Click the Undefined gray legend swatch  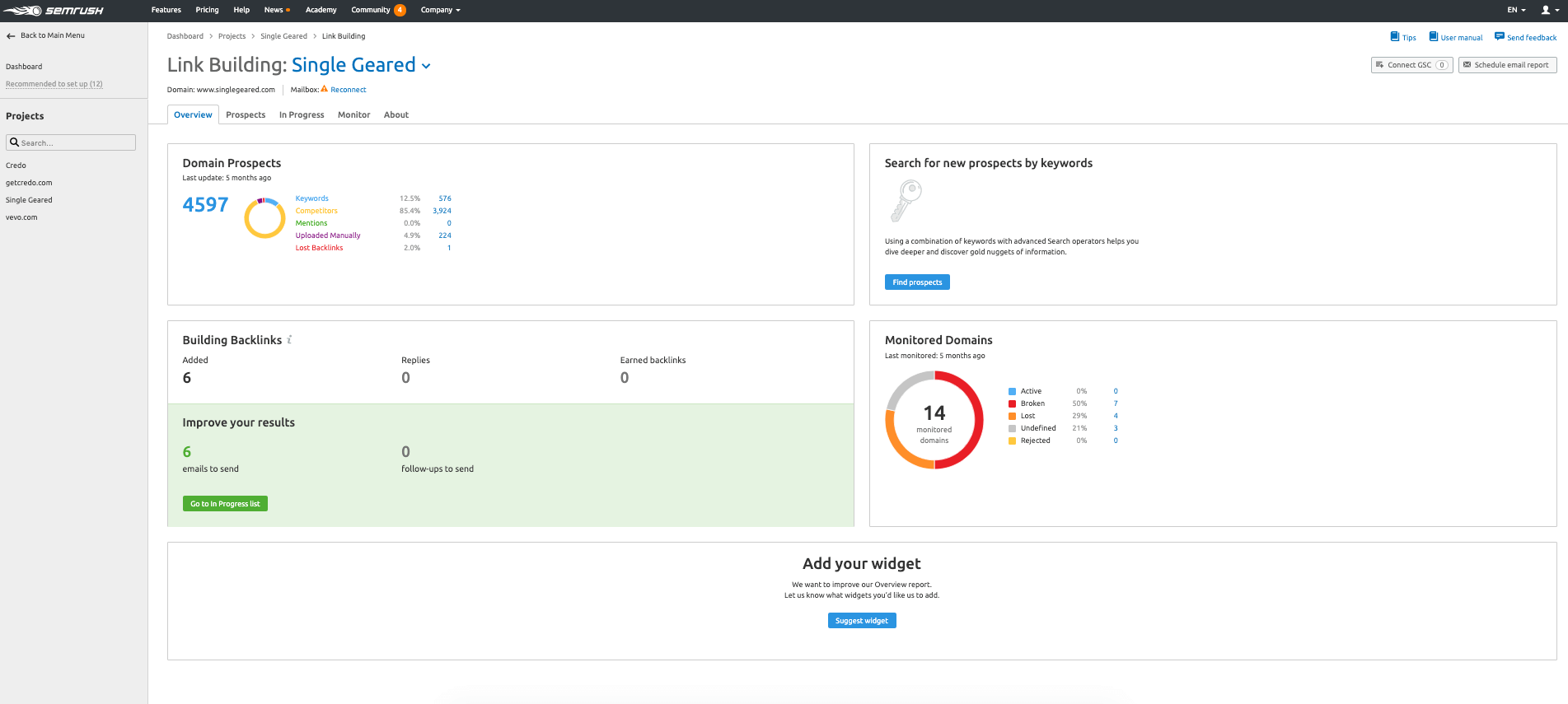[1012, 428]
